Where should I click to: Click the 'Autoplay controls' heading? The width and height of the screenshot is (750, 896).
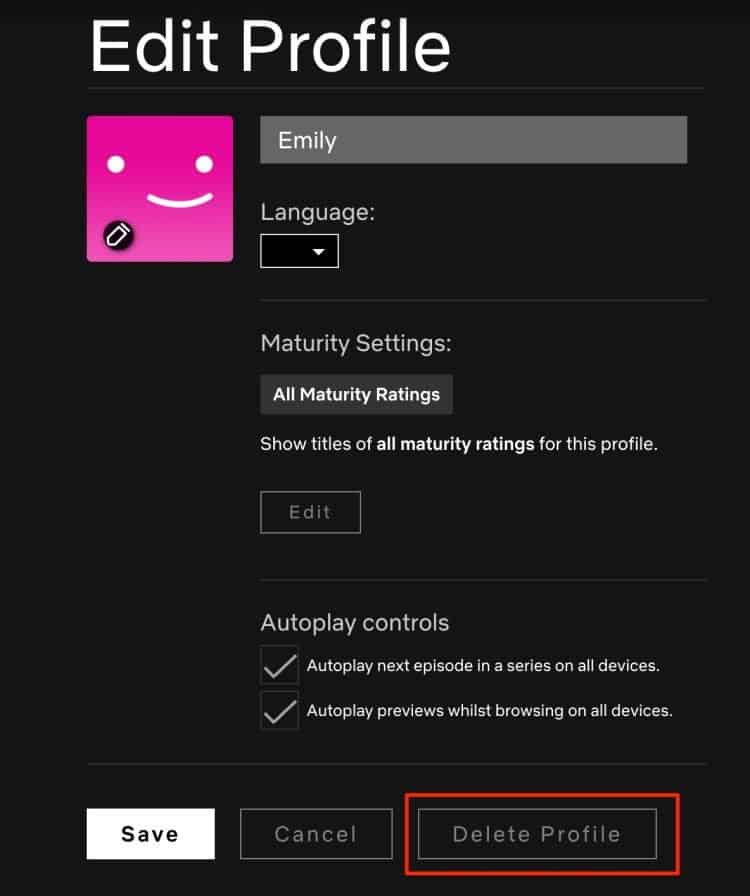pyautogui.click(x=354, y=623)
